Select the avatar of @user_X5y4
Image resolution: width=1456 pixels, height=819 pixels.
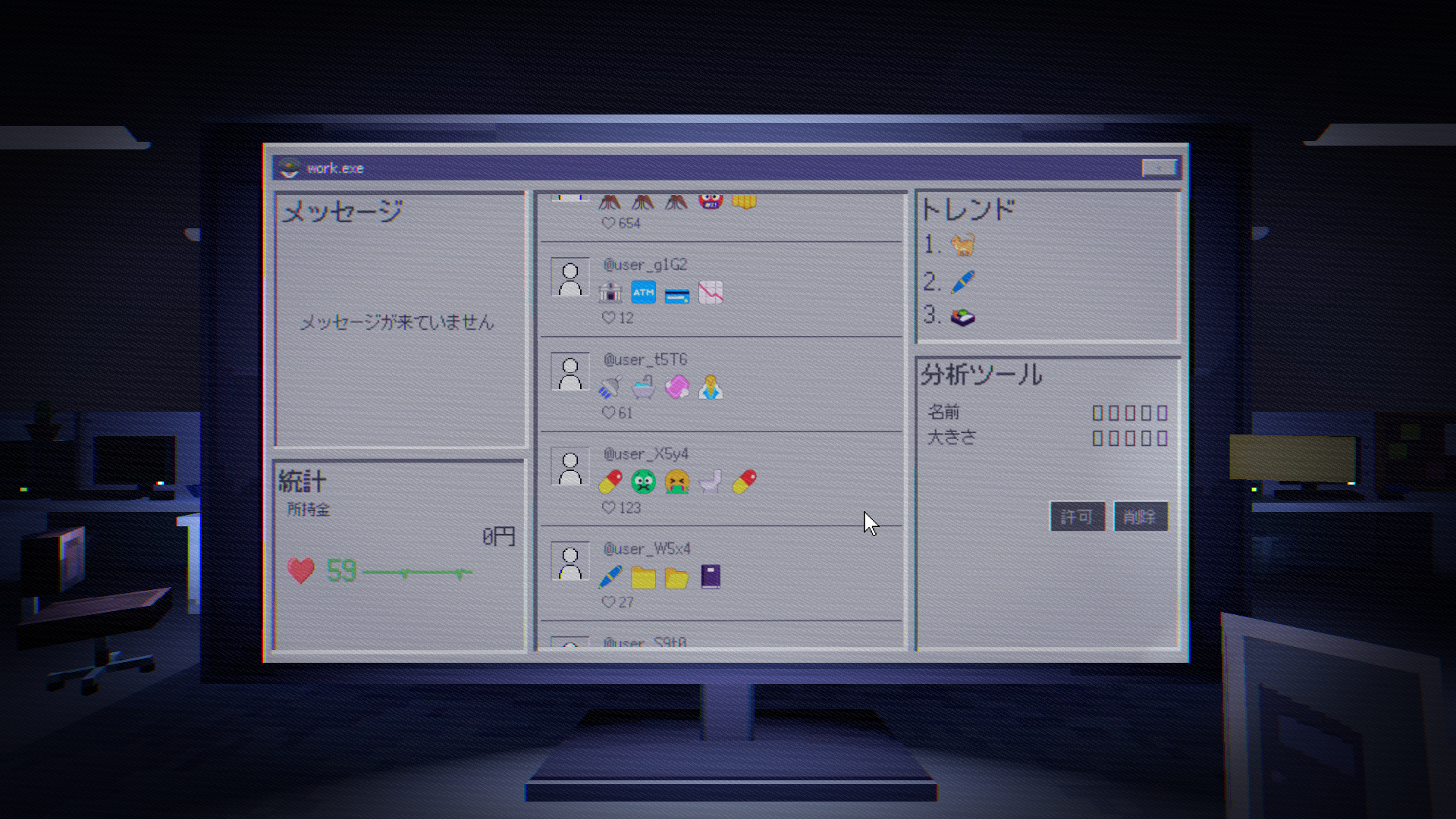tap(570, 467)
